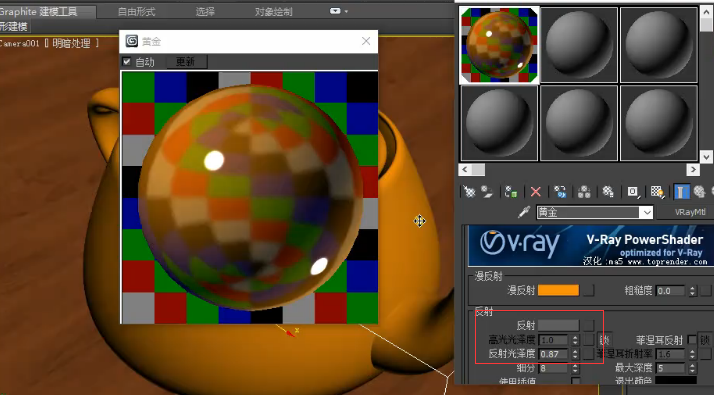This screenshot has height=395, width=714.
Task: Click the map button beside 反射 swatch
Action: click(589, 325)
